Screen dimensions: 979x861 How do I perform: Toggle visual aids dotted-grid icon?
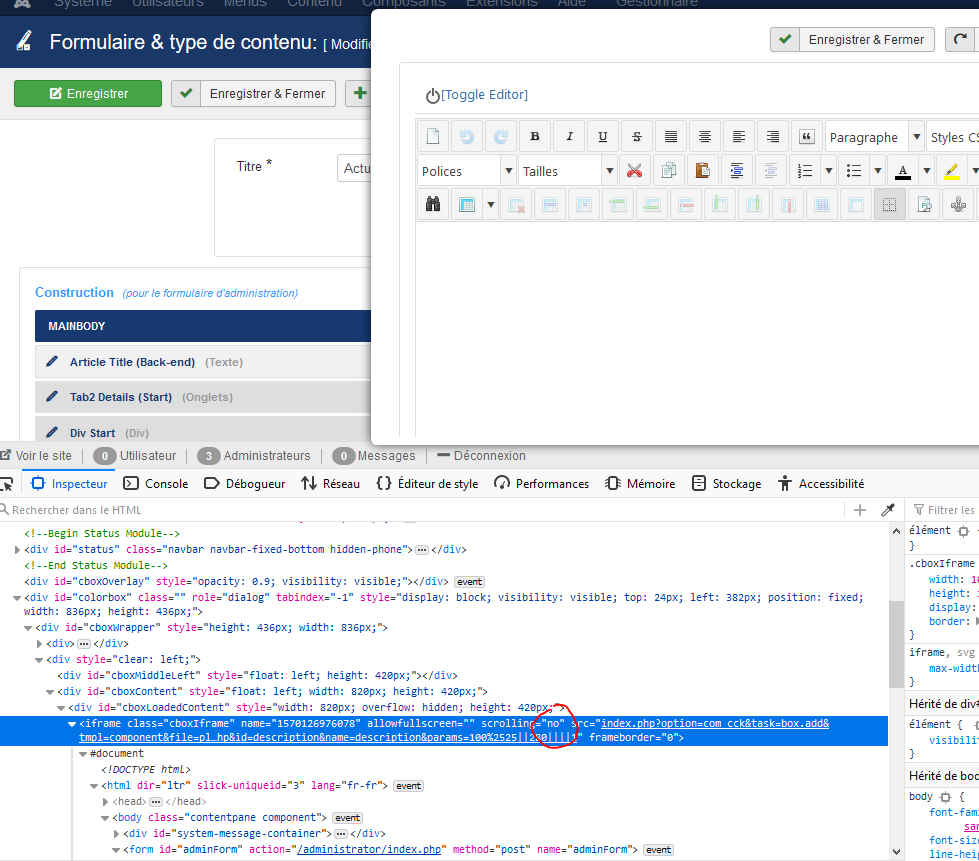(890, 204)
